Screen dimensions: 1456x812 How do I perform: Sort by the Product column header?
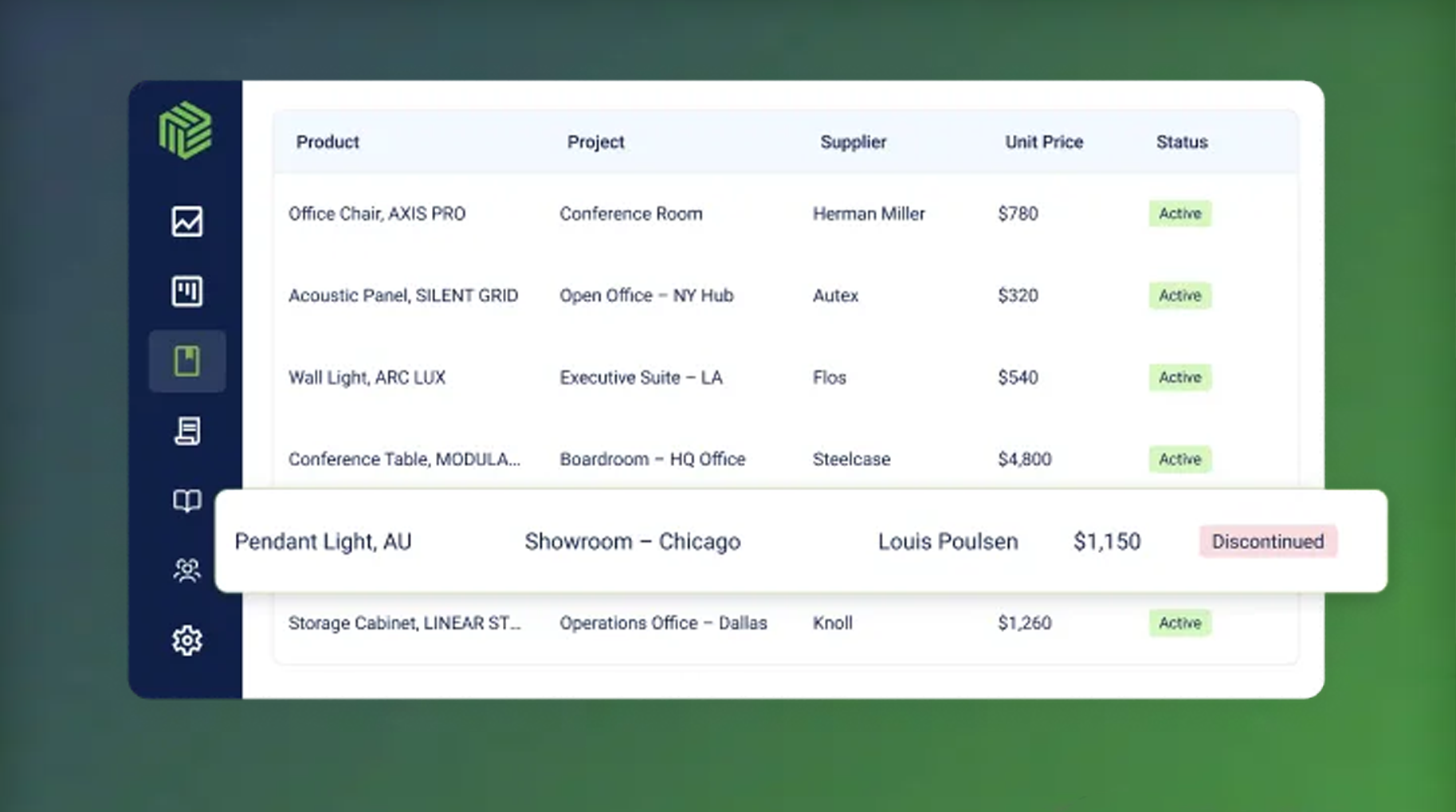click(328, 142)
